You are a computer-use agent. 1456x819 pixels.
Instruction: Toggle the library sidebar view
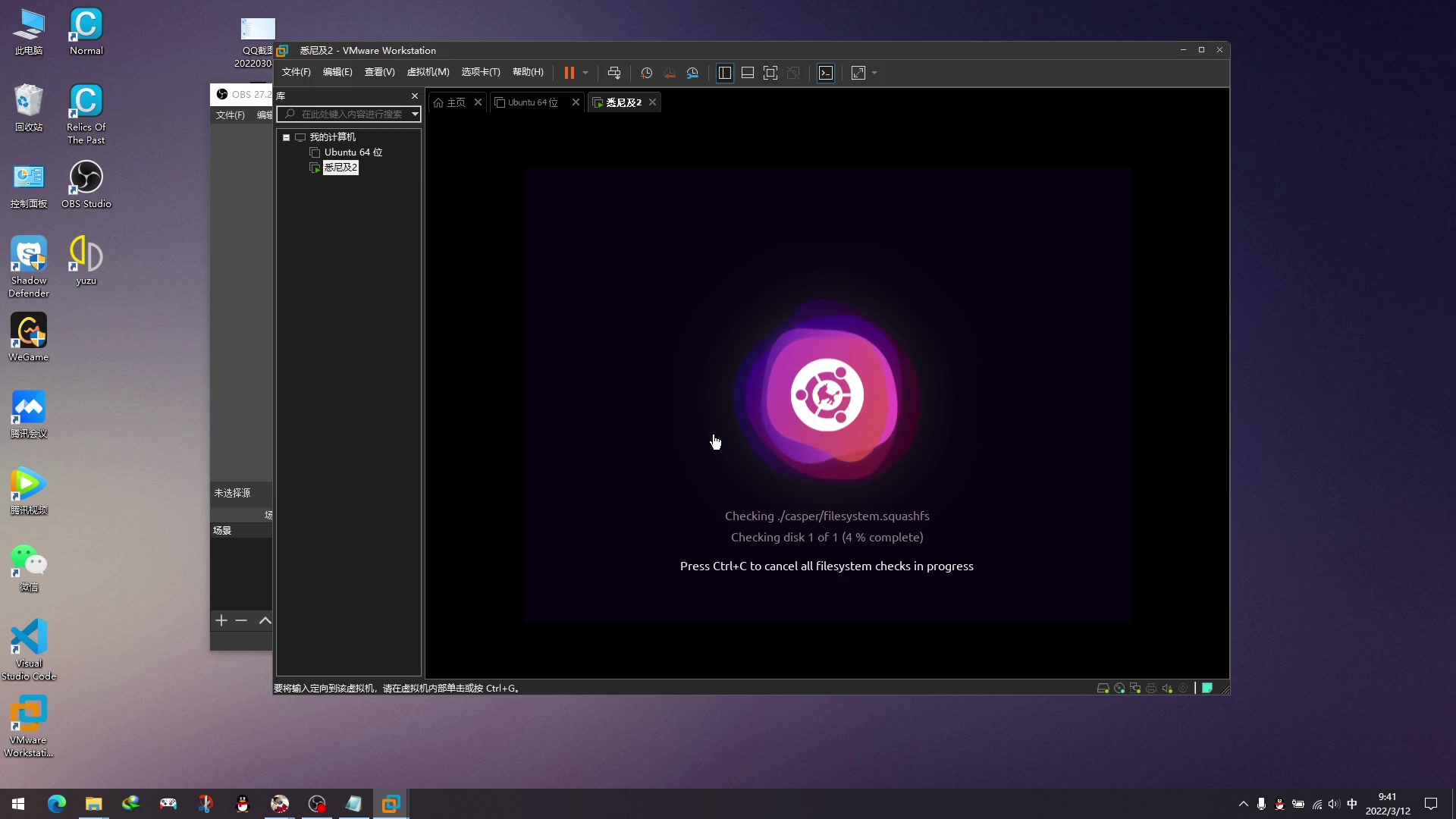(724, 73)
